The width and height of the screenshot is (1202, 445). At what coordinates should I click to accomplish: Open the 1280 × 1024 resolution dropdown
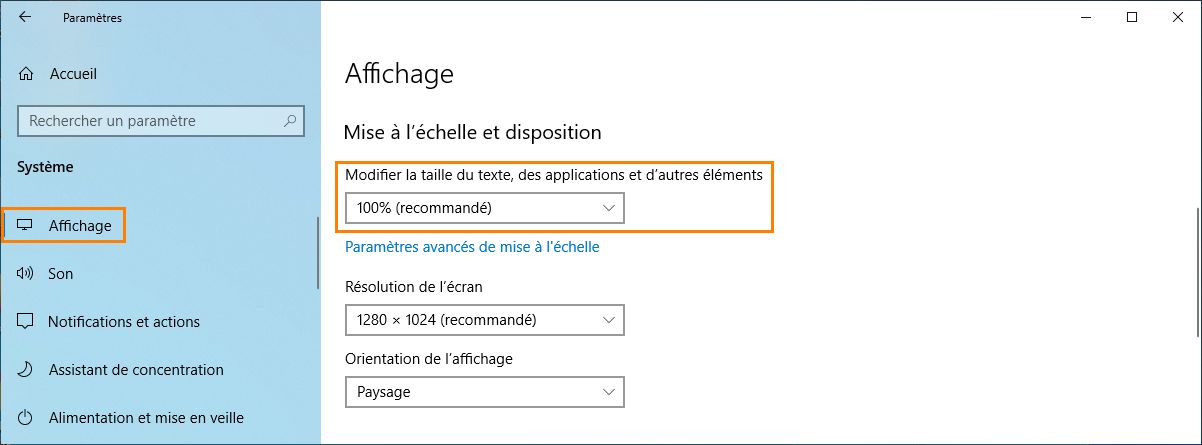pos(484,320)
